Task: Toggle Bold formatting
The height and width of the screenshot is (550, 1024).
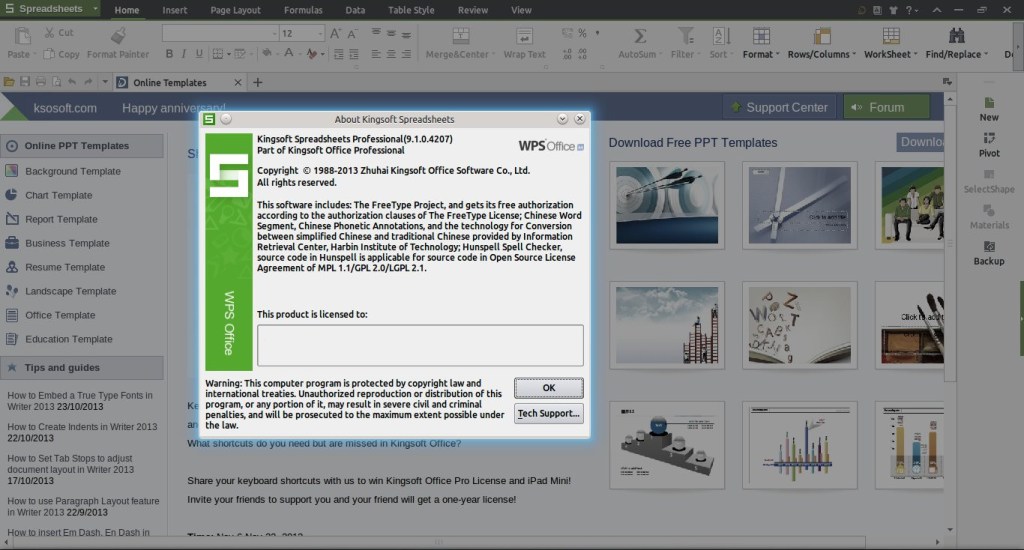Action: tap(169, 54)
